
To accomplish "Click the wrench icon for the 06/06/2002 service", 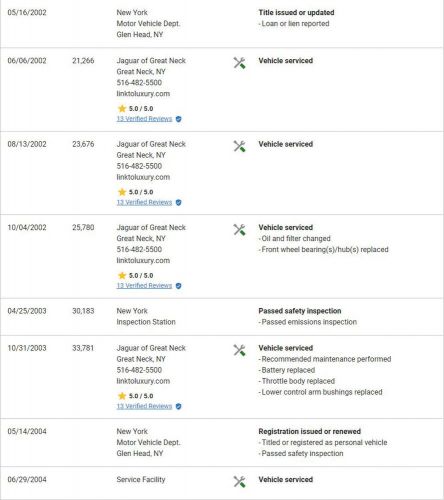I will [x=239, y=63].
